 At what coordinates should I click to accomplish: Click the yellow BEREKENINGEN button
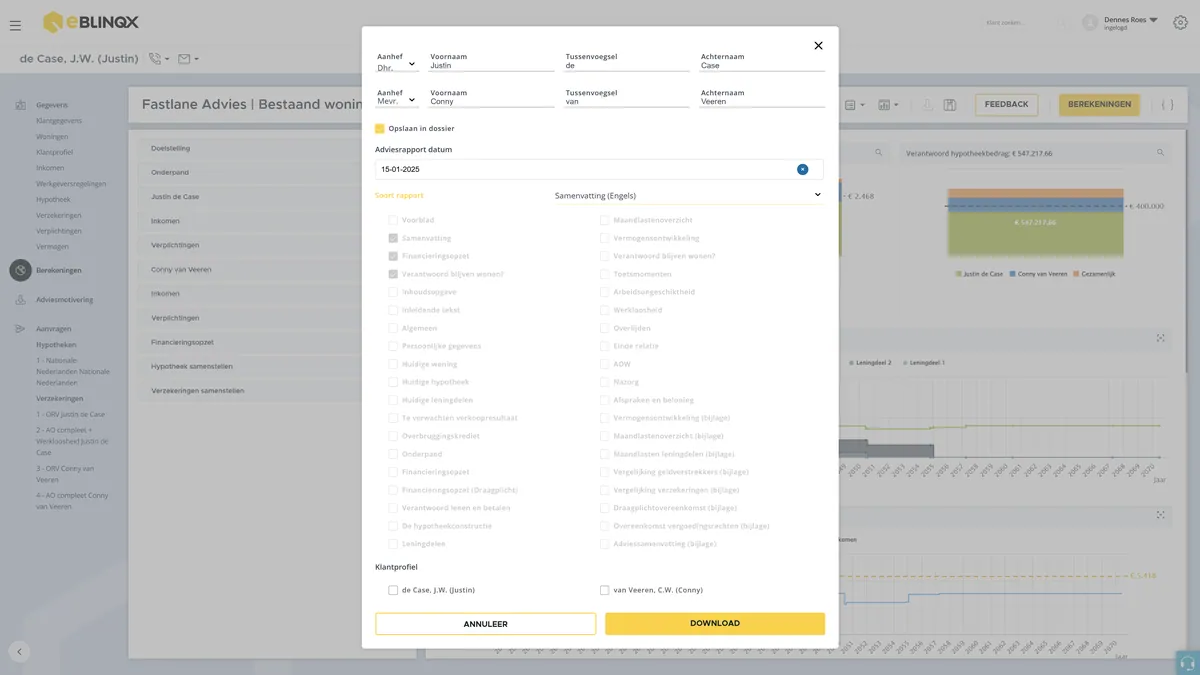click(x=1099, y=105)
